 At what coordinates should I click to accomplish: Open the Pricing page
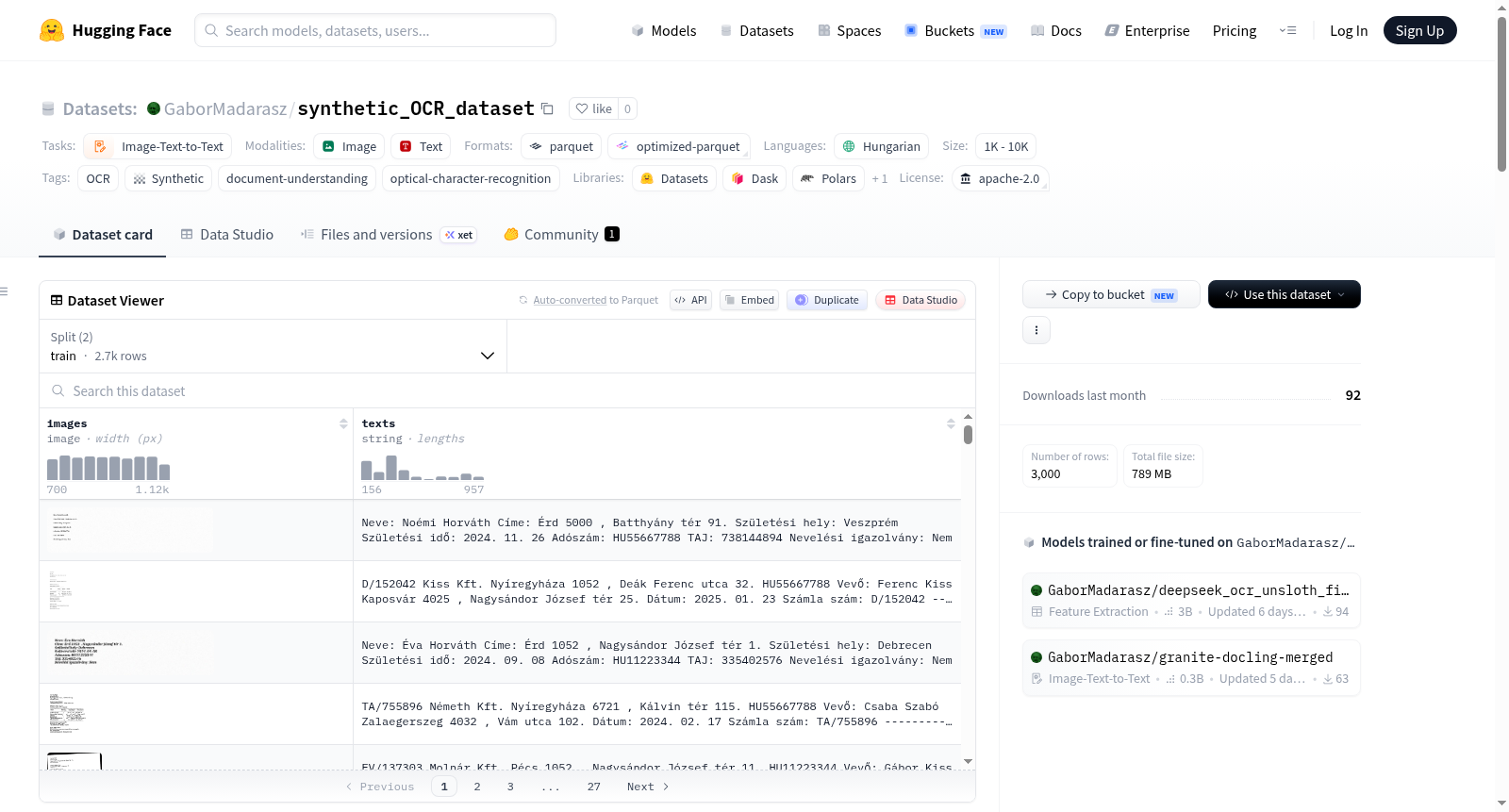[x=1235, y=30]
